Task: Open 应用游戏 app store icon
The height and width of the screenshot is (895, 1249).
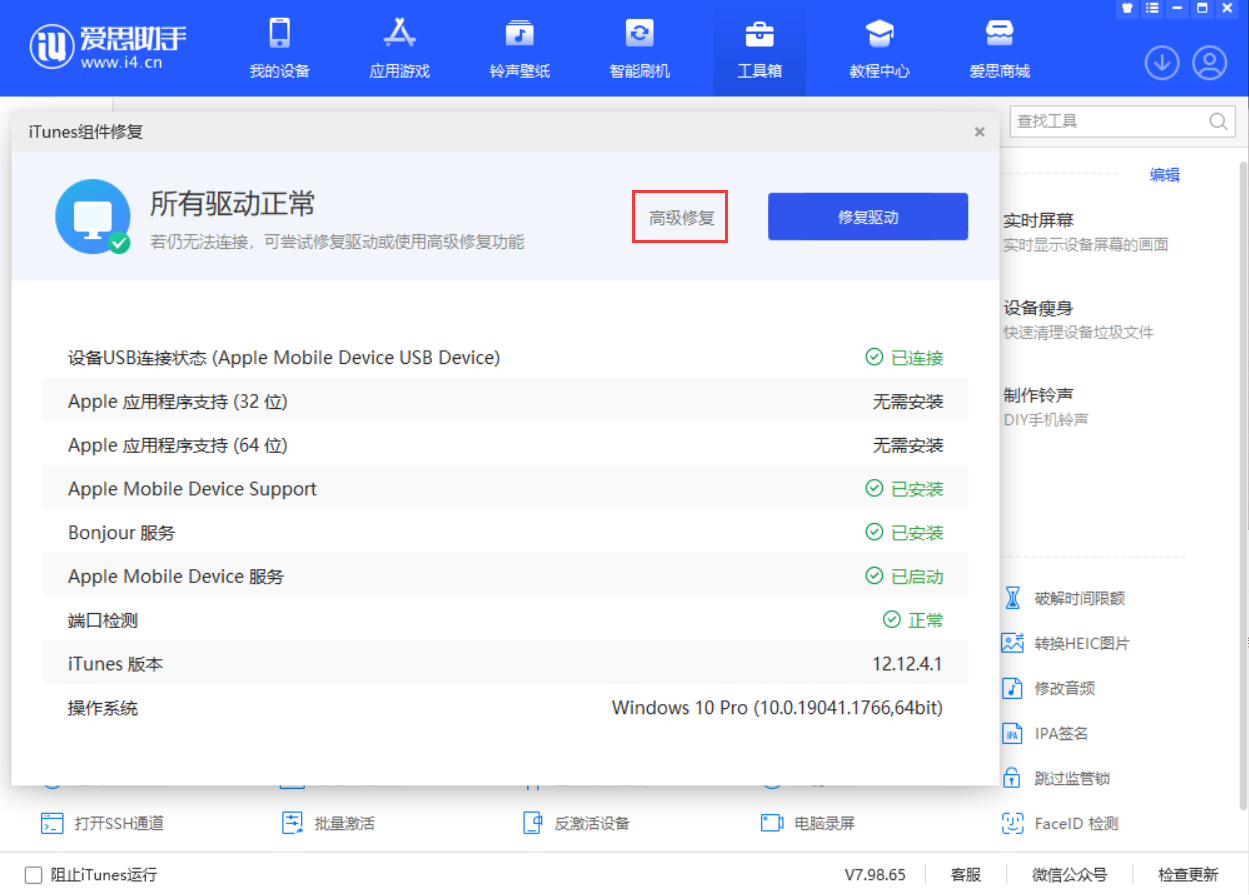Action: (399, 34)
